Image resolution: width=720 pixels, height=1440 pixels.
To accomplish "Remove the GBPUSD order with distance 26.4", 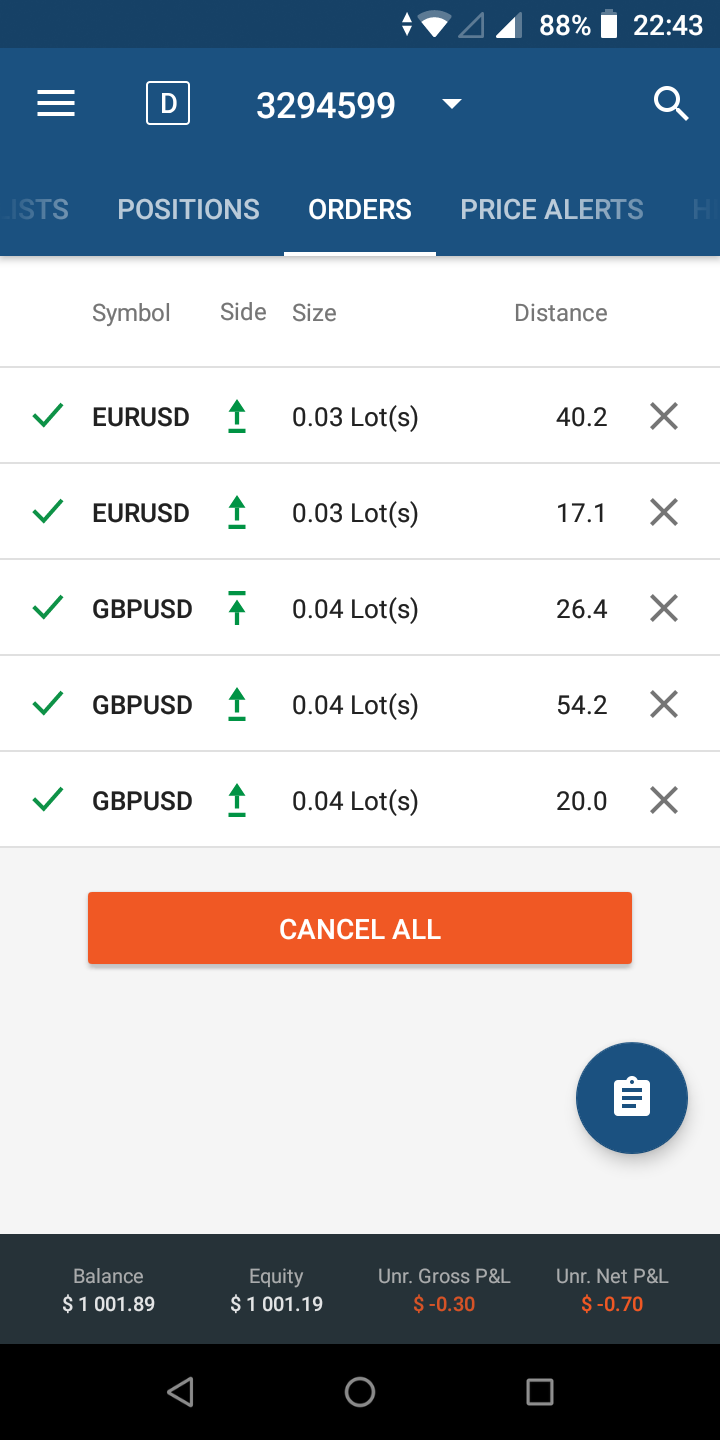I will pos(664,608).
